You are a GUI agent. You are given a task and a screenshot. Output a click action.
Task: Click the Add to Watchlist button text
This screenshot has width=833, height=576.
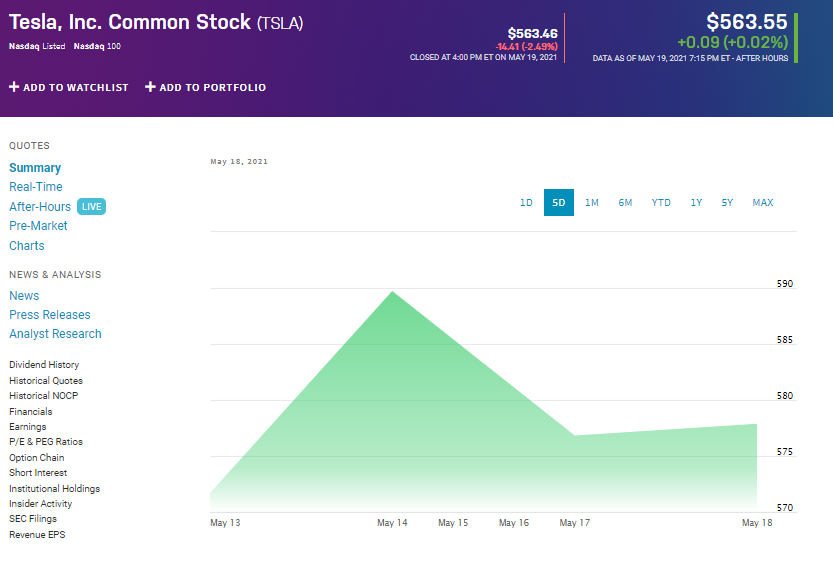tap(76, 88)
